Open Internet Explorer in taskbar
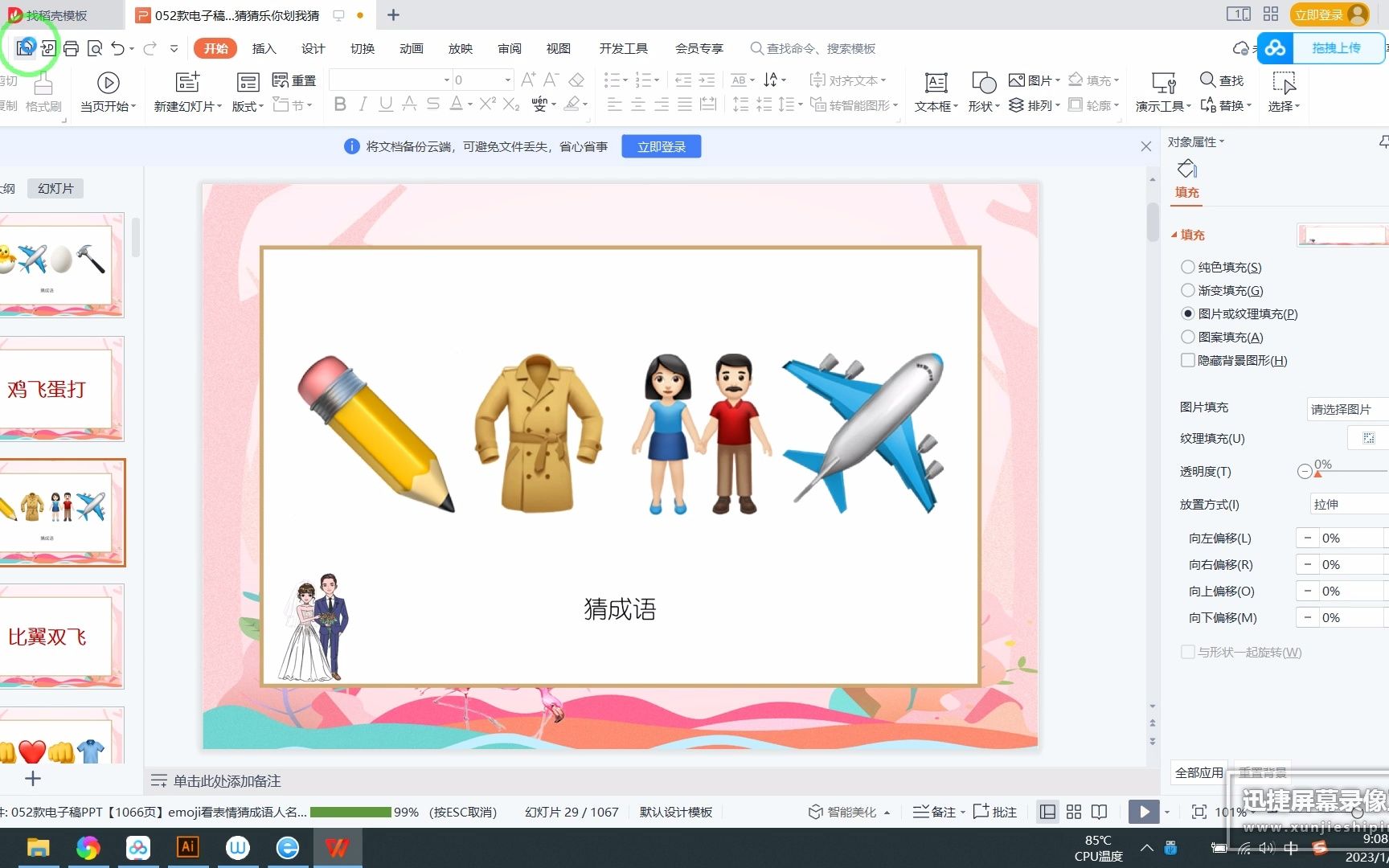This screenshot has width=1389, height=868. tap(287, 847)
